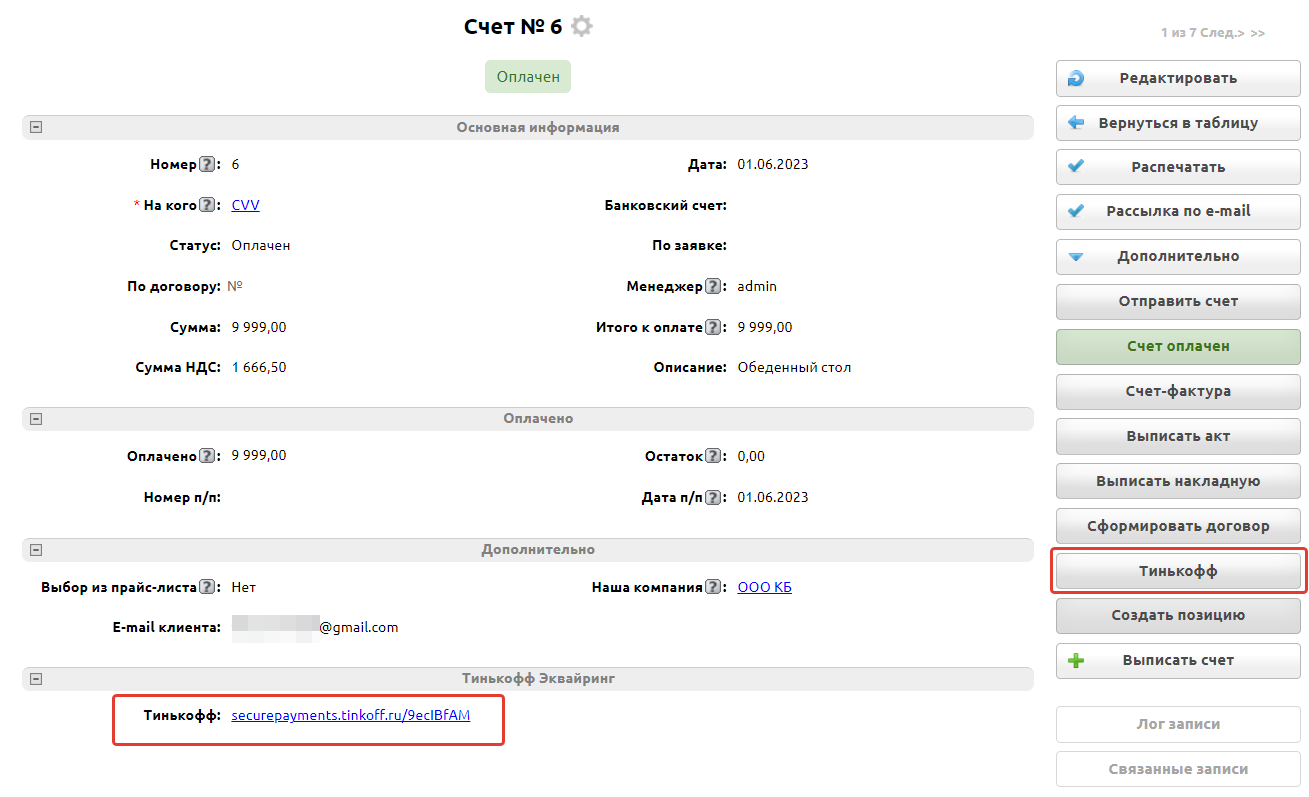Click the help icon next to Остаток

(x=713, y=456)
